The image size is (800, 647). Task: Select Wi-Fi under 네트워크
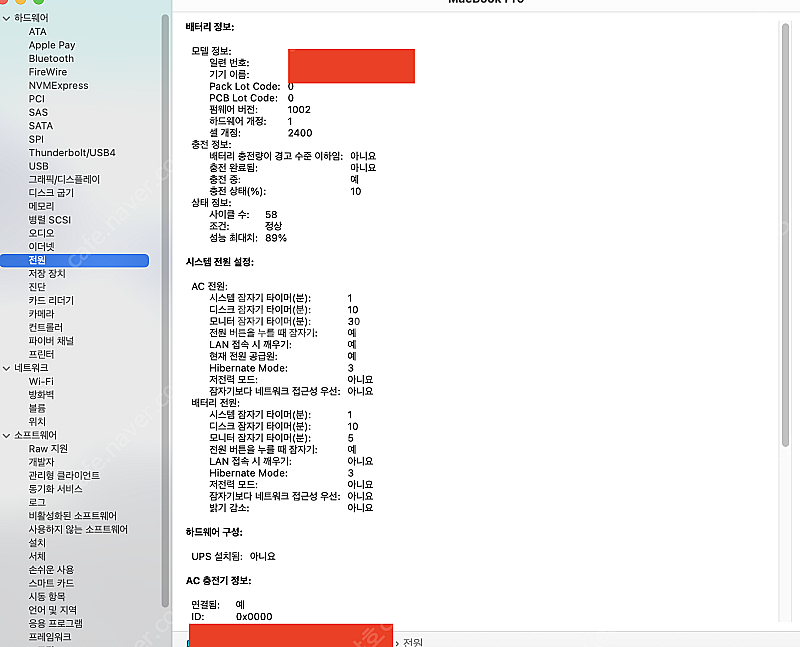point(41,381)
